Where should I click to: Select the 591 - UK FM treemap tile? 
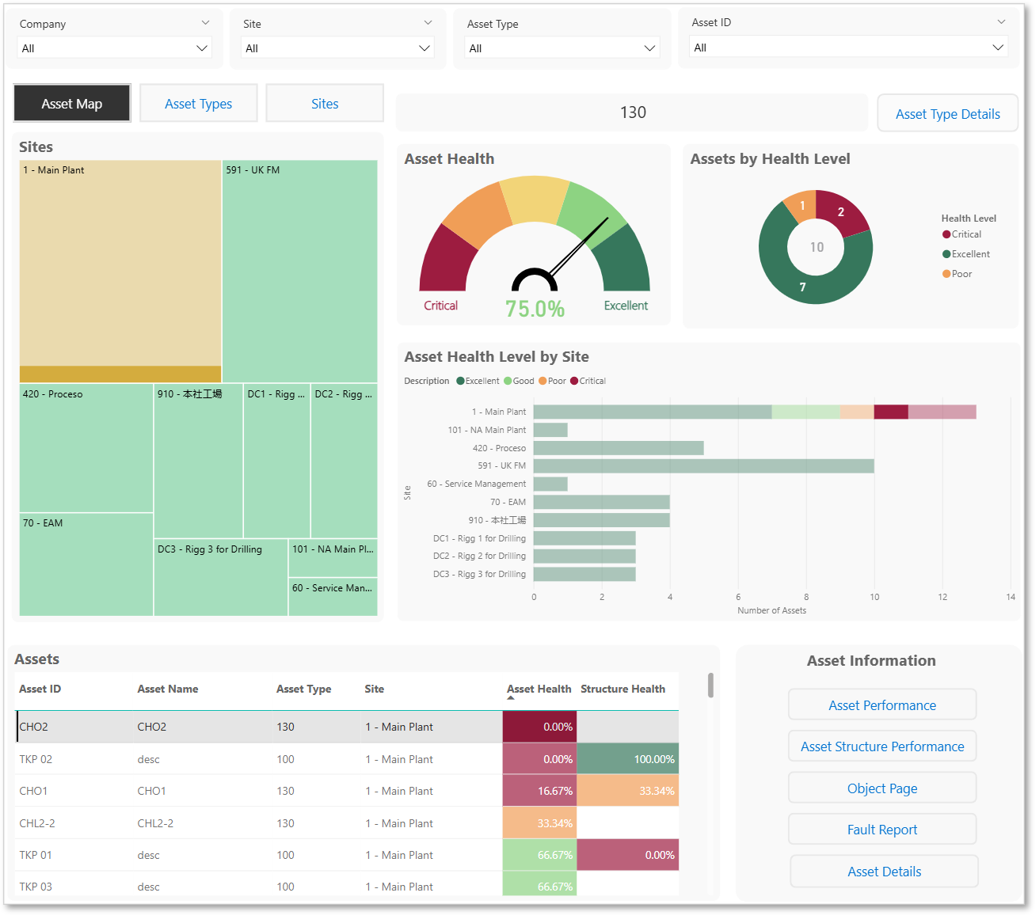(x=300, y=271)
